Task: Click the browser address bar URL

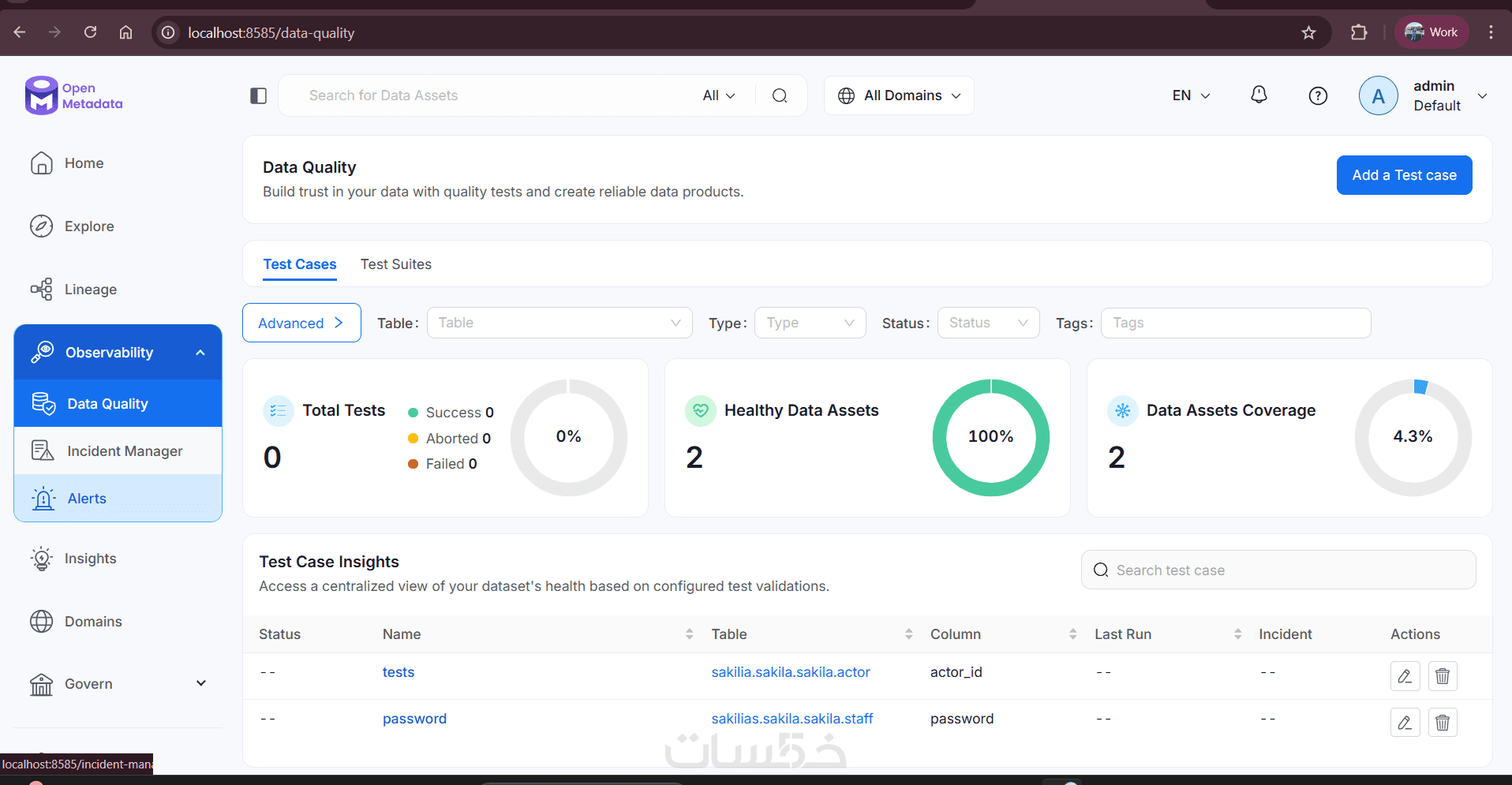Action: coord(271,32)
